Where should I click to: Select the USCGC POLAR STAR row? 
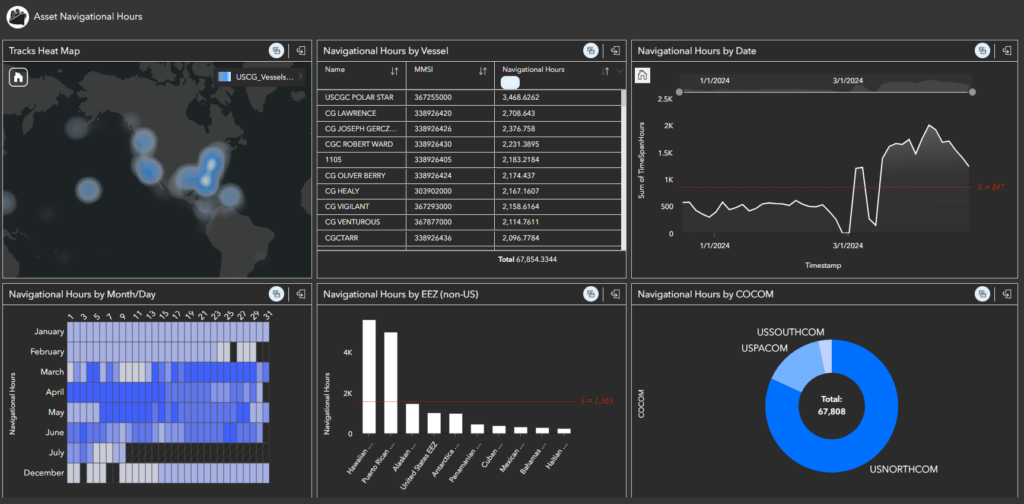pyautogui.click(x=469, y=97)
